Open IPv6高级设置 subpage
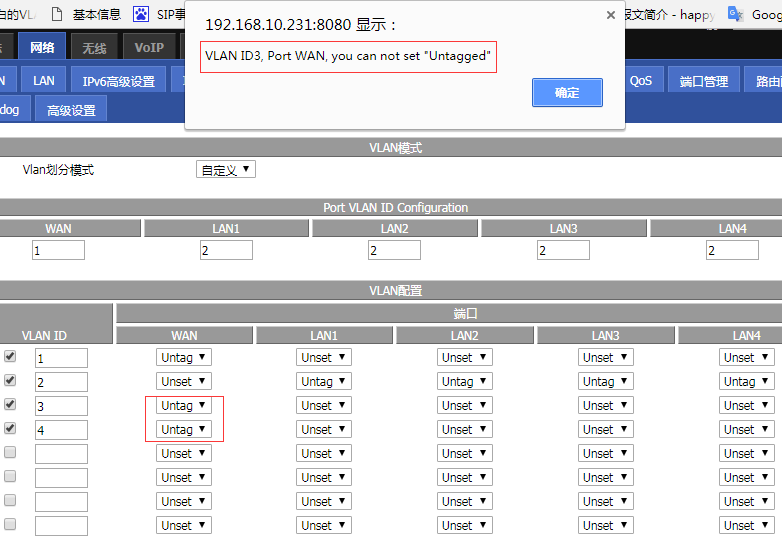 118,81
